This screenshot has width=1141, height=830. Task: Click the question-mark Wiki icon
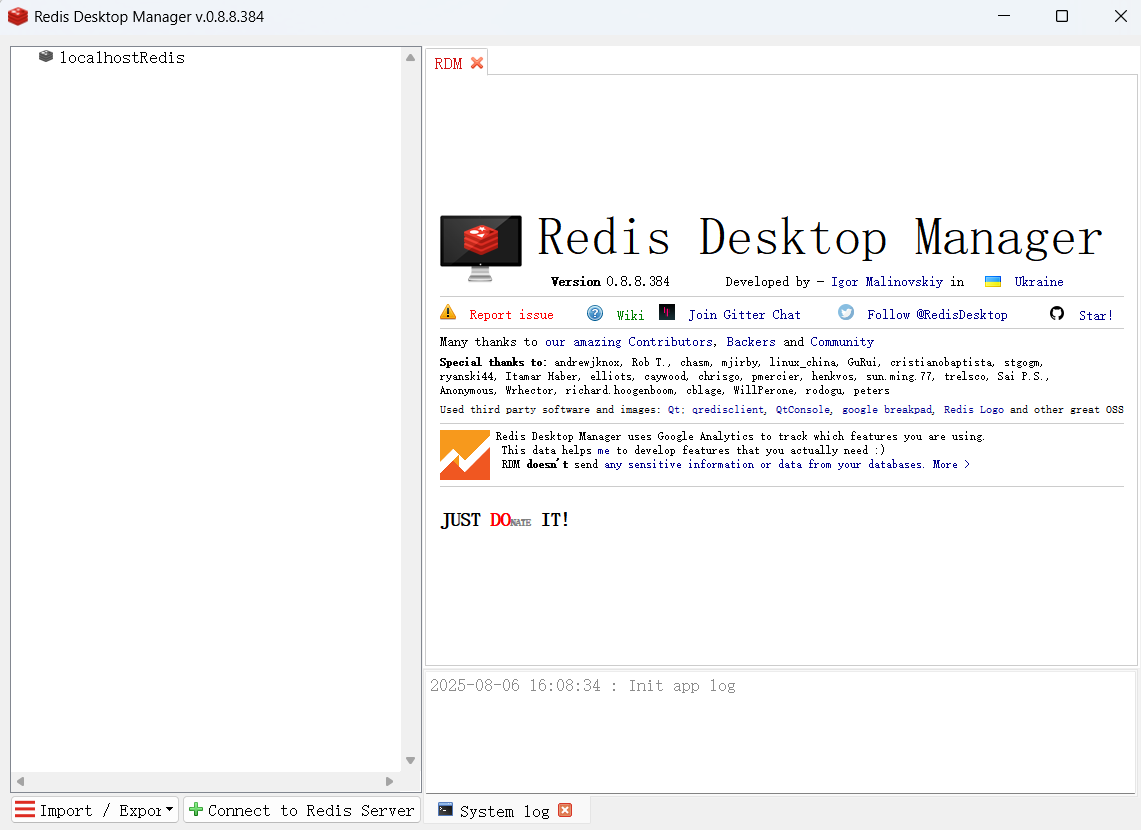click(595, 314)
